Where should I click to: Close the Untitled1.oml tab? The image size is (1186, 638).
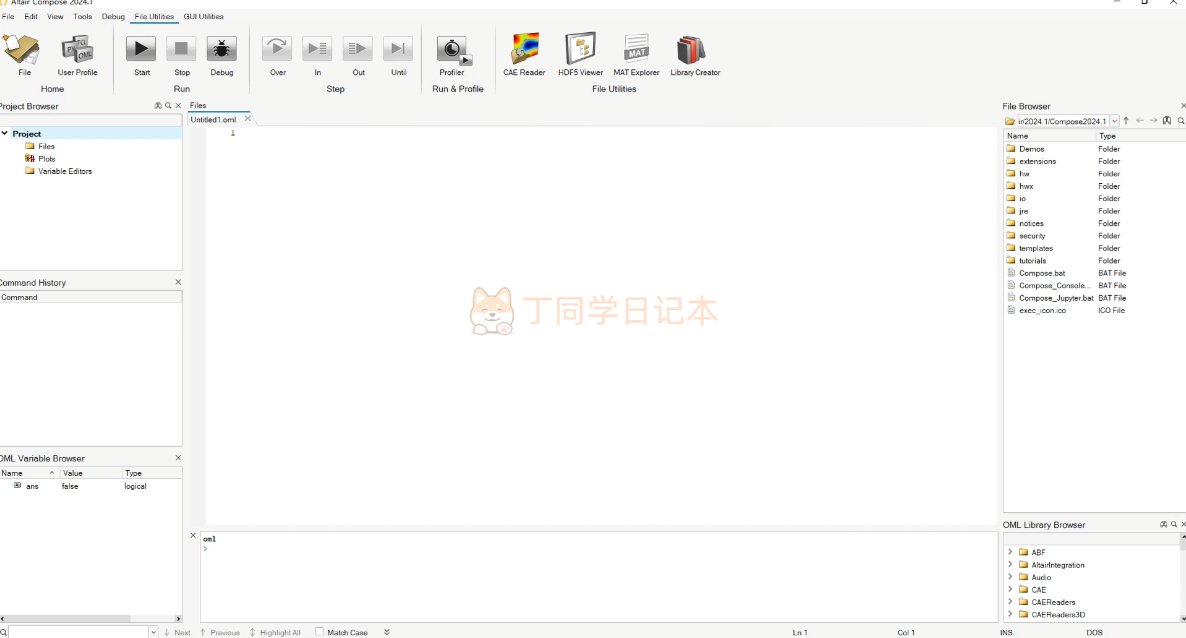(x=248, y=119)
